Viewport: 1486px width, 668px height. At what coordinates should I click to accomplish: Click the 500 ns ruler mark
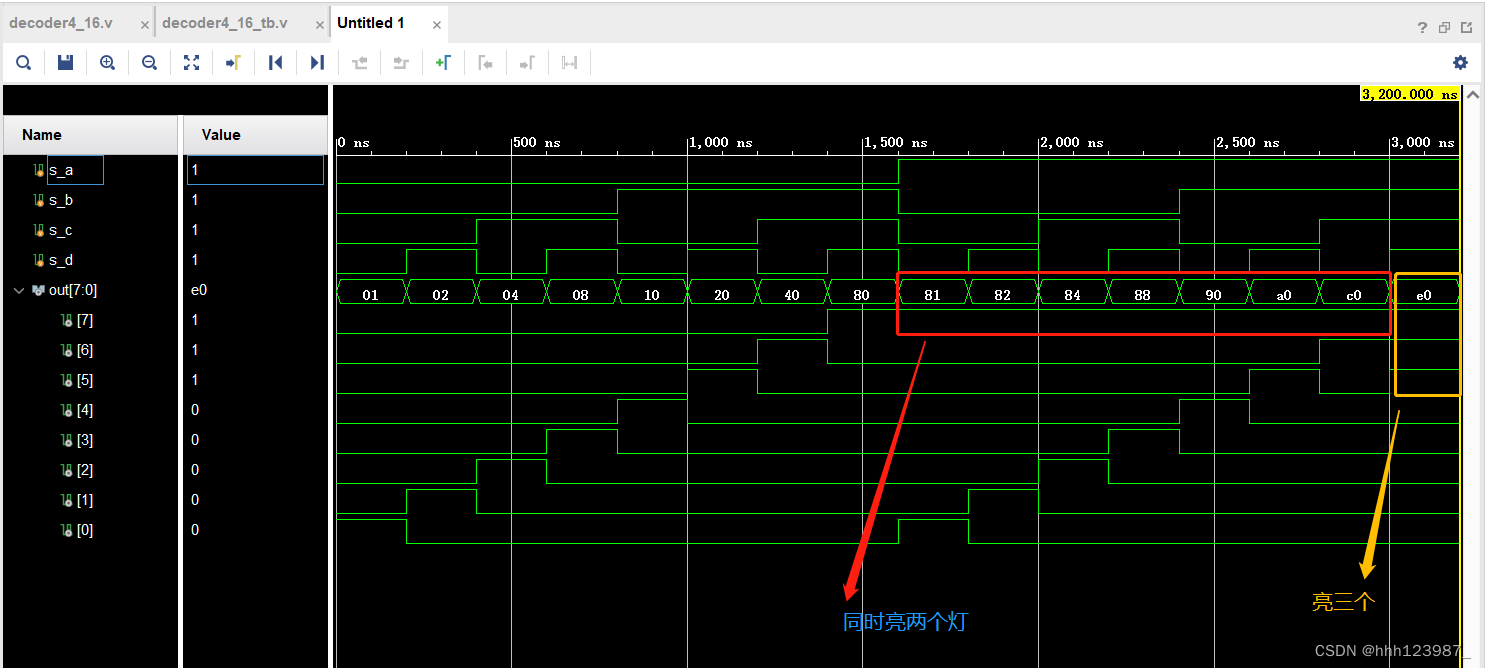(537, 143)
